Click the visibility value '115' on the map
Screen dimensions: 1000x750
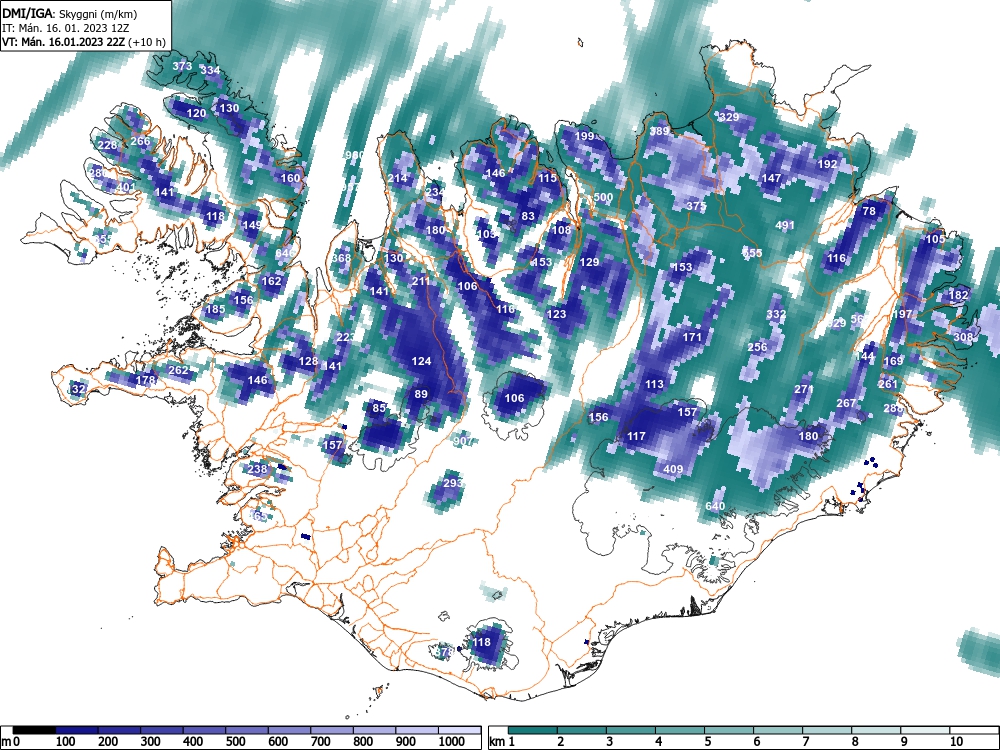pyautogui.click(x=547, y=179)
